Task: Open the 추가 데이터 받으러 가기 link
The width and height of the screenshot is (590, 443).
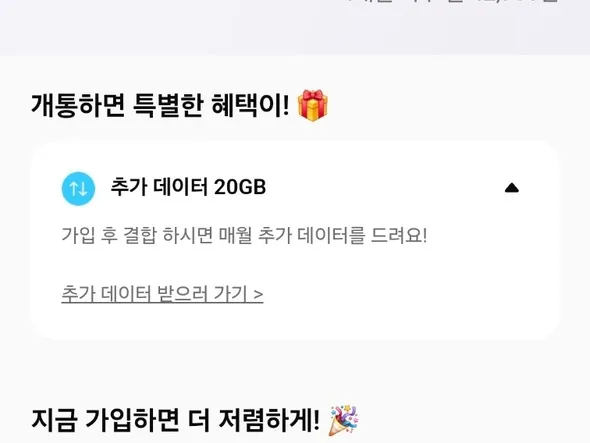Action: coord(162,294)
